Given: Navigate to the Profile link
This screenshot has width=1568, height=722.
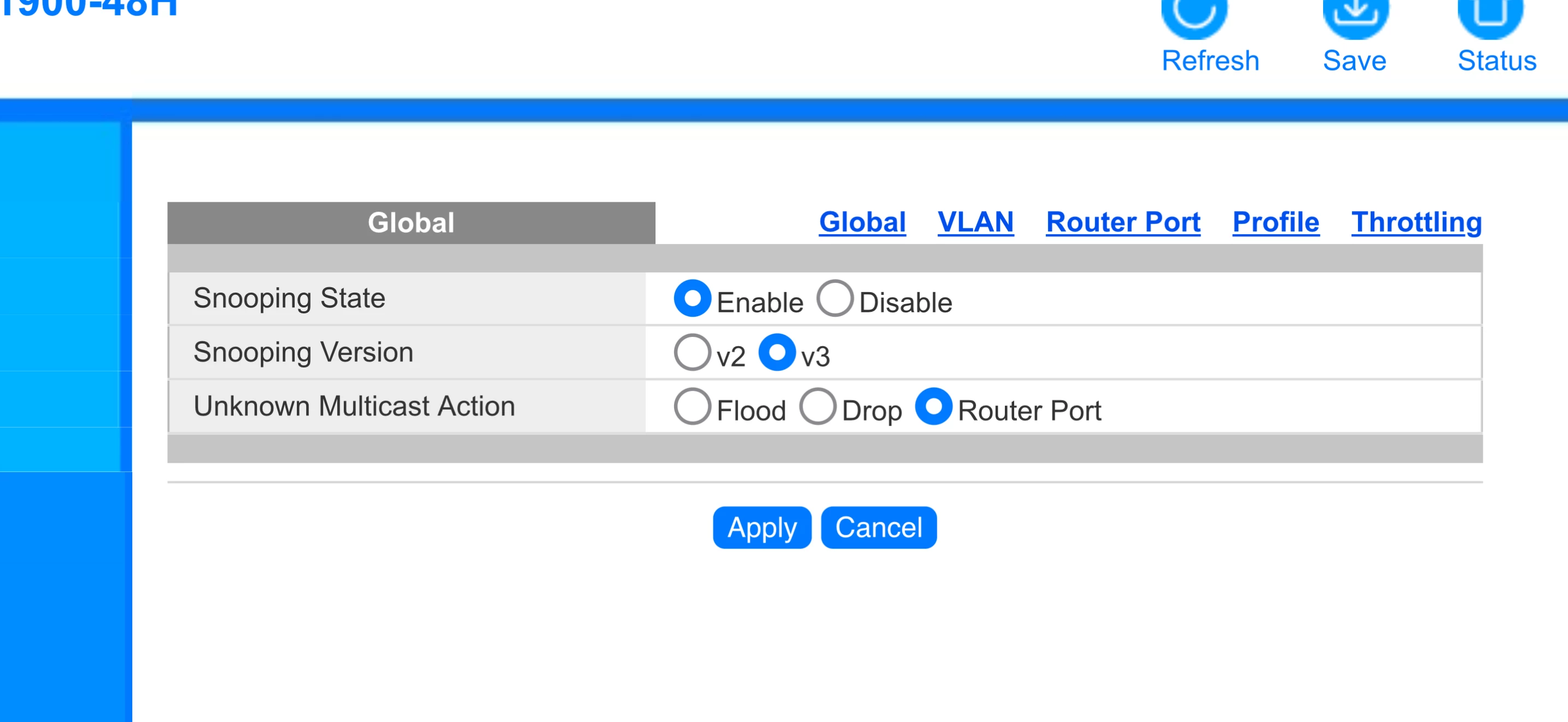Looking at the screenshot, I should [1276, 222].
